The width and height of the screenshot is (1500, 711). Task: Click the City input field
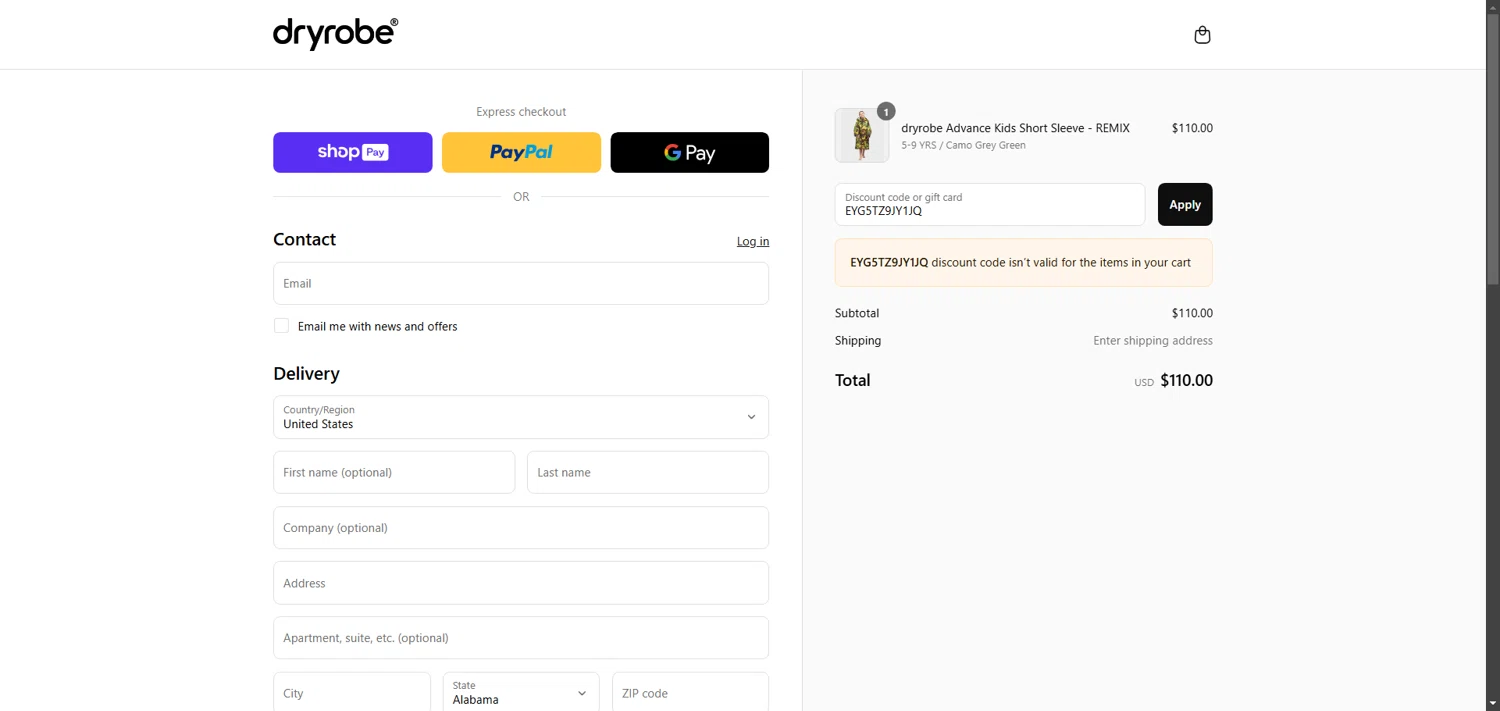[352, 692]
